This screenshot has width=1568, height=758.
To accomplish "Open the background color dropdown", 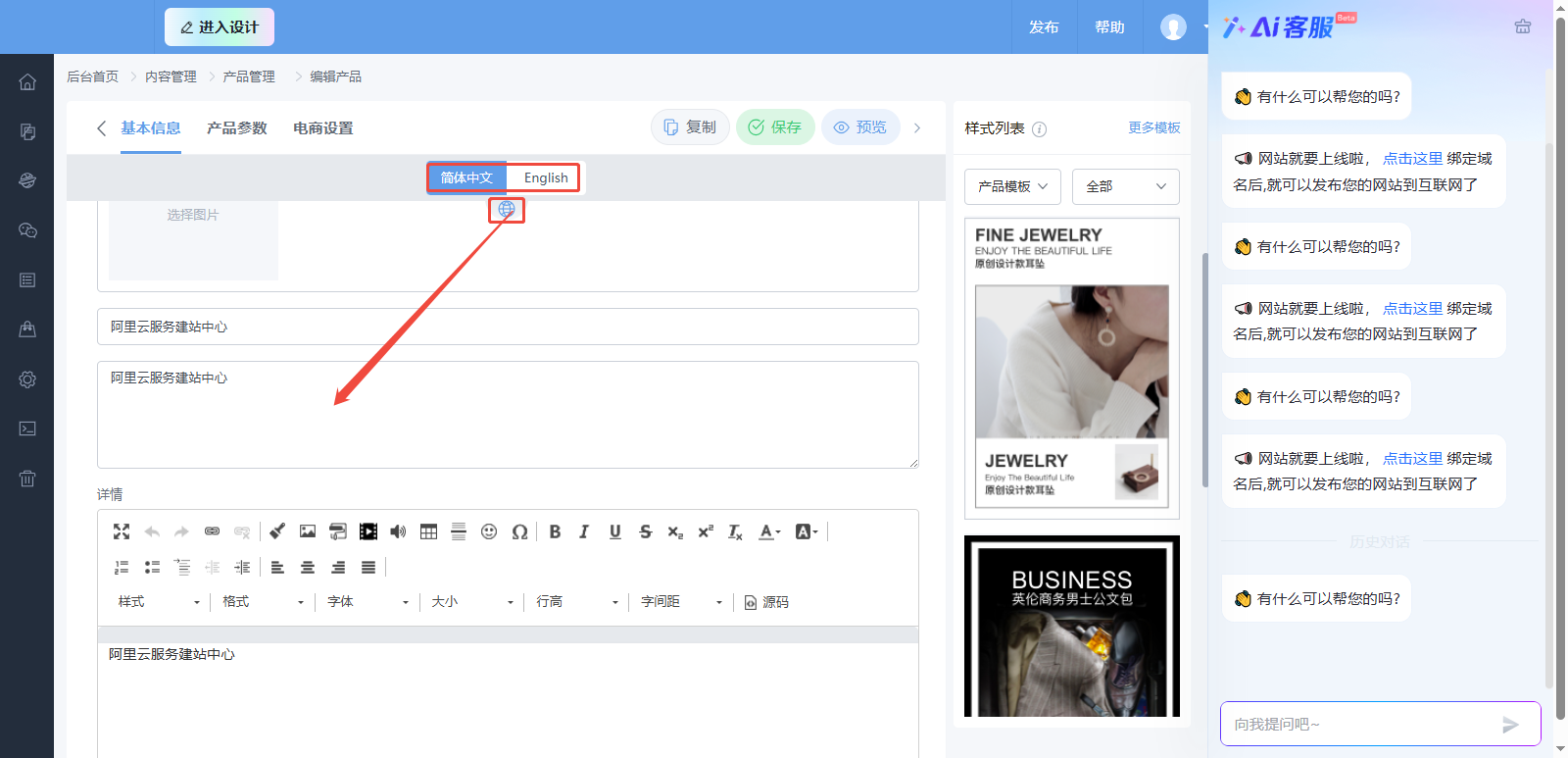I will [x=807, y=531].
